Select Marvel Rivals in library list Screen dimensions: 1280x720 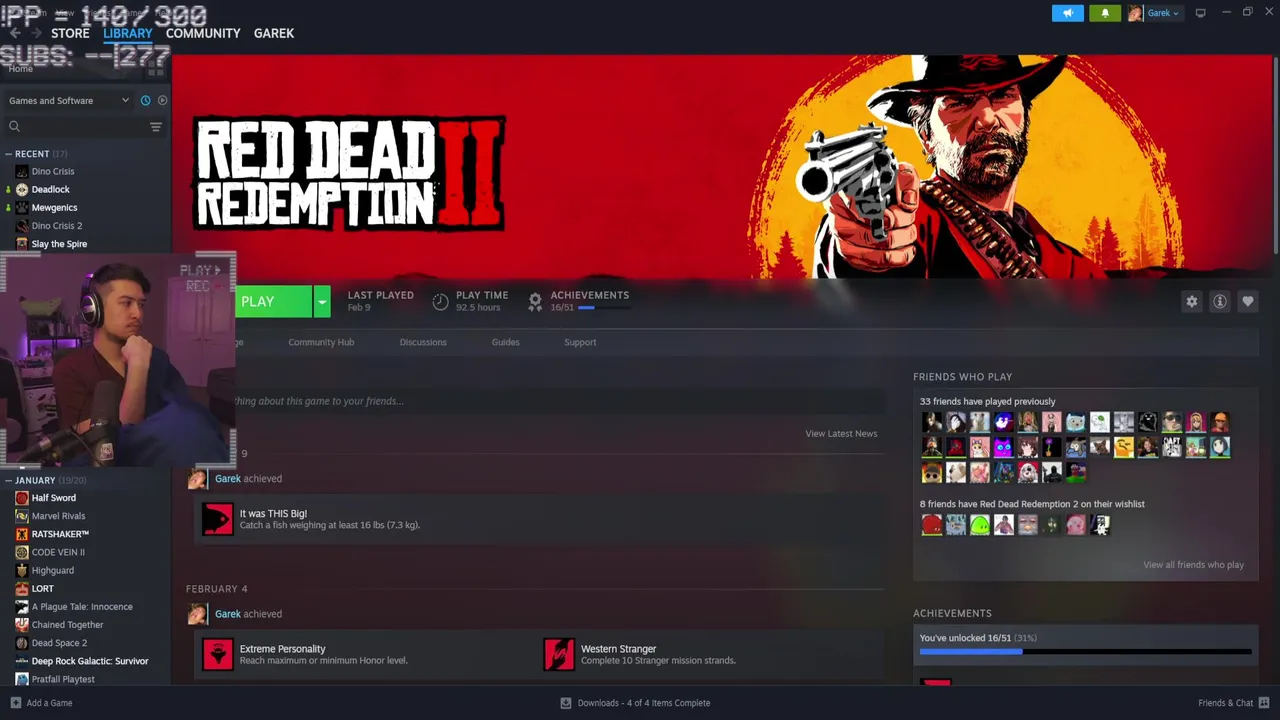coord(58,516)
